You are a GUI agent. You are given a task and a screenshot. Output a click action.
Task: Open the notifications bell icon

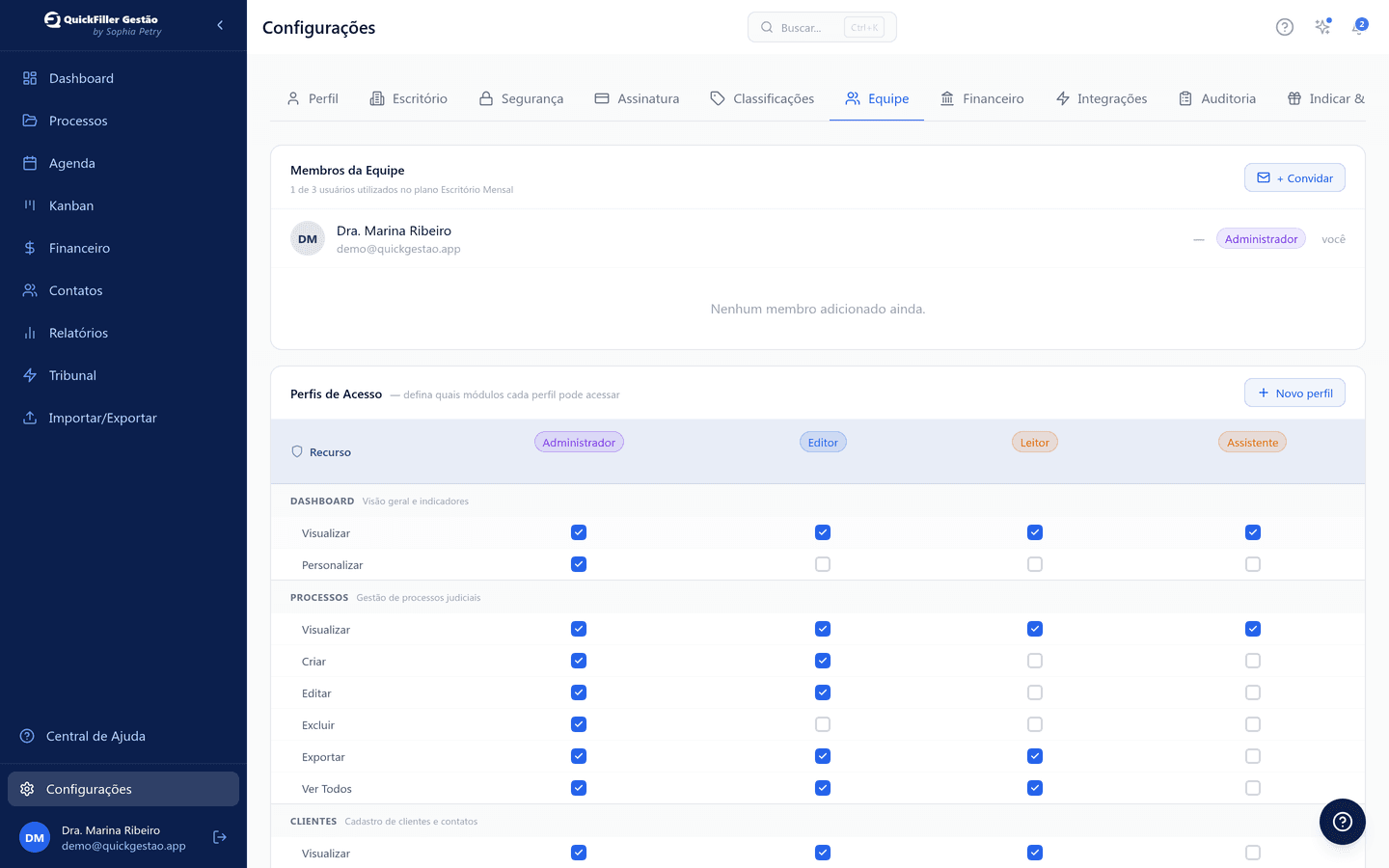click(x=1359, y=27)
